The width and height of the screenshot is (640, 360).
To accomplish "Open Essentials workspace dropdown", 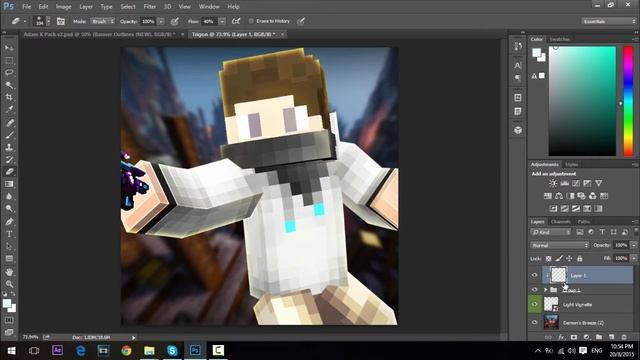I will [x=609, y=21].
